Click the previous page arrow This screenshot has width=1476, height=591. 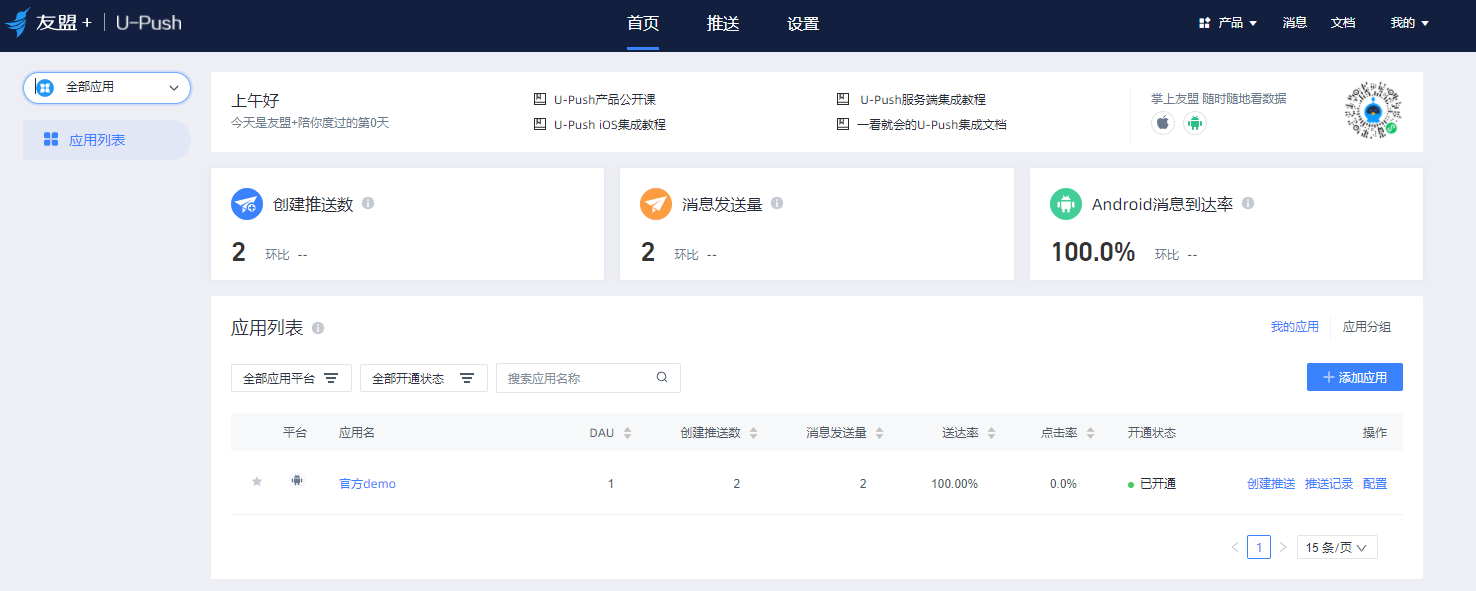coord(1235,547)
